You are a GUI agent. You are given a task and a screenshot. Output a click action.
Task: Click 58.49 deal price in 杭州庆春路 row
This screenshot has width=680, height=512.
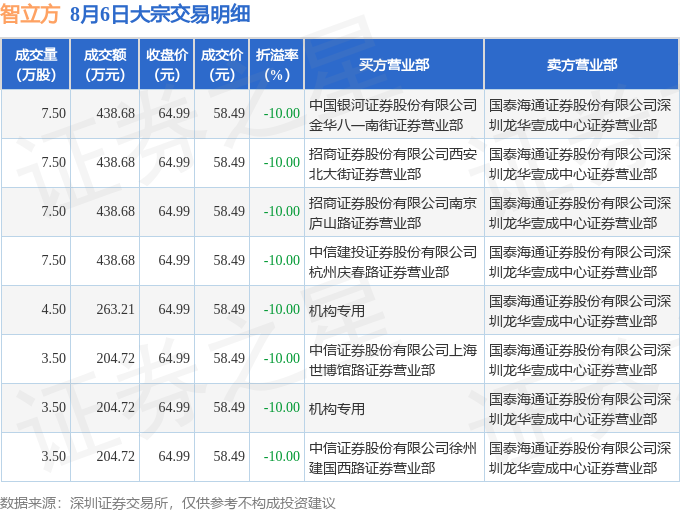229,261
